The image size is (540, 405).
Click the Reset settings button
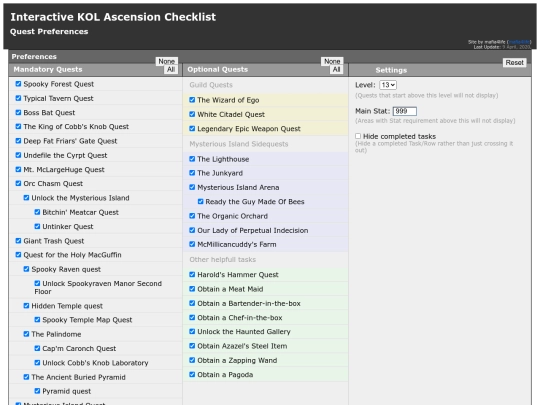[x=515, y=63]
